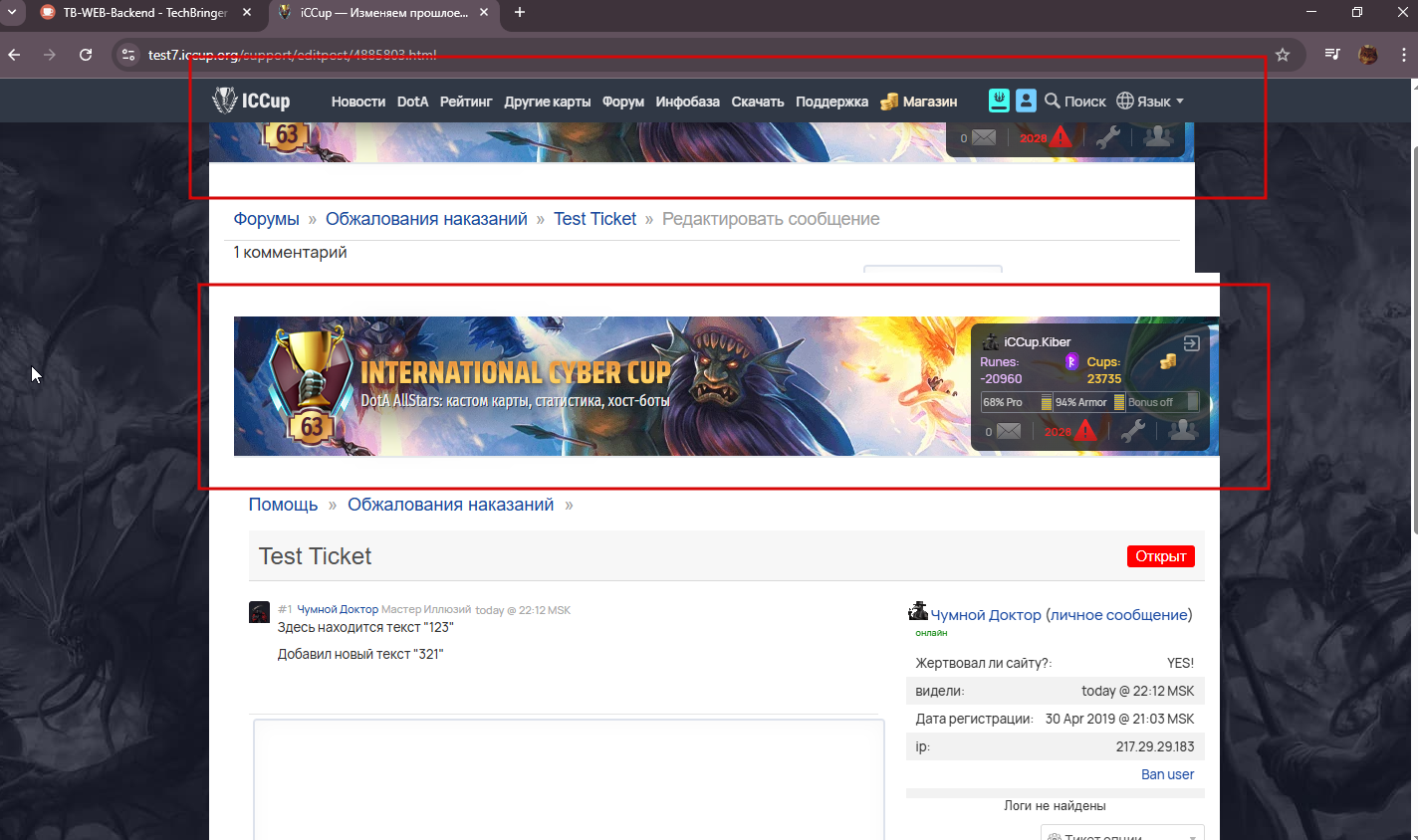Click the Test Ticket breadcrumb link
Viewport: 1418px width, 840px height.
coord(594,219)
